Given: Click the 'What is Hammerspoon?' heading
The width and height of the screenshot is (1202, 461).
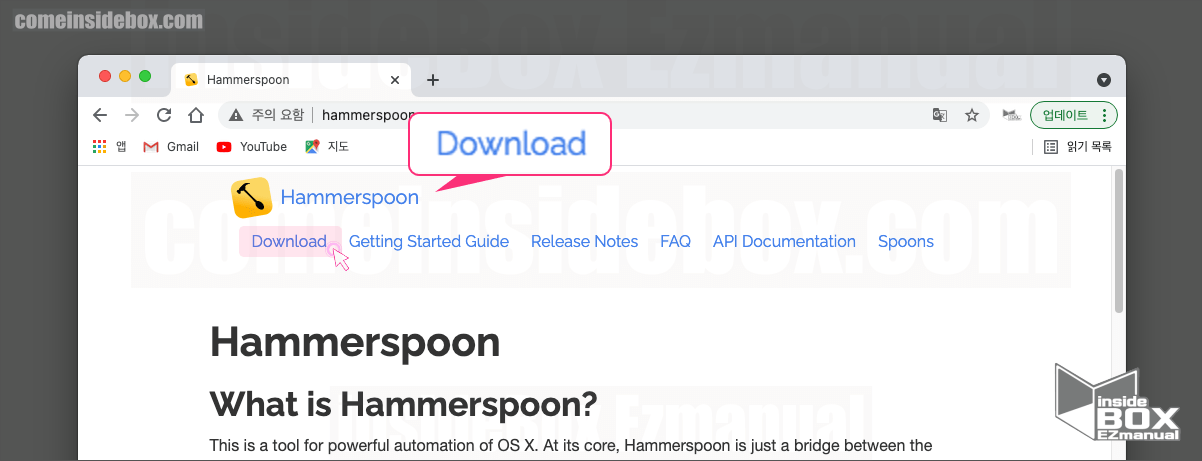Looking at the screenshot, I should click(x=403, y=404).
